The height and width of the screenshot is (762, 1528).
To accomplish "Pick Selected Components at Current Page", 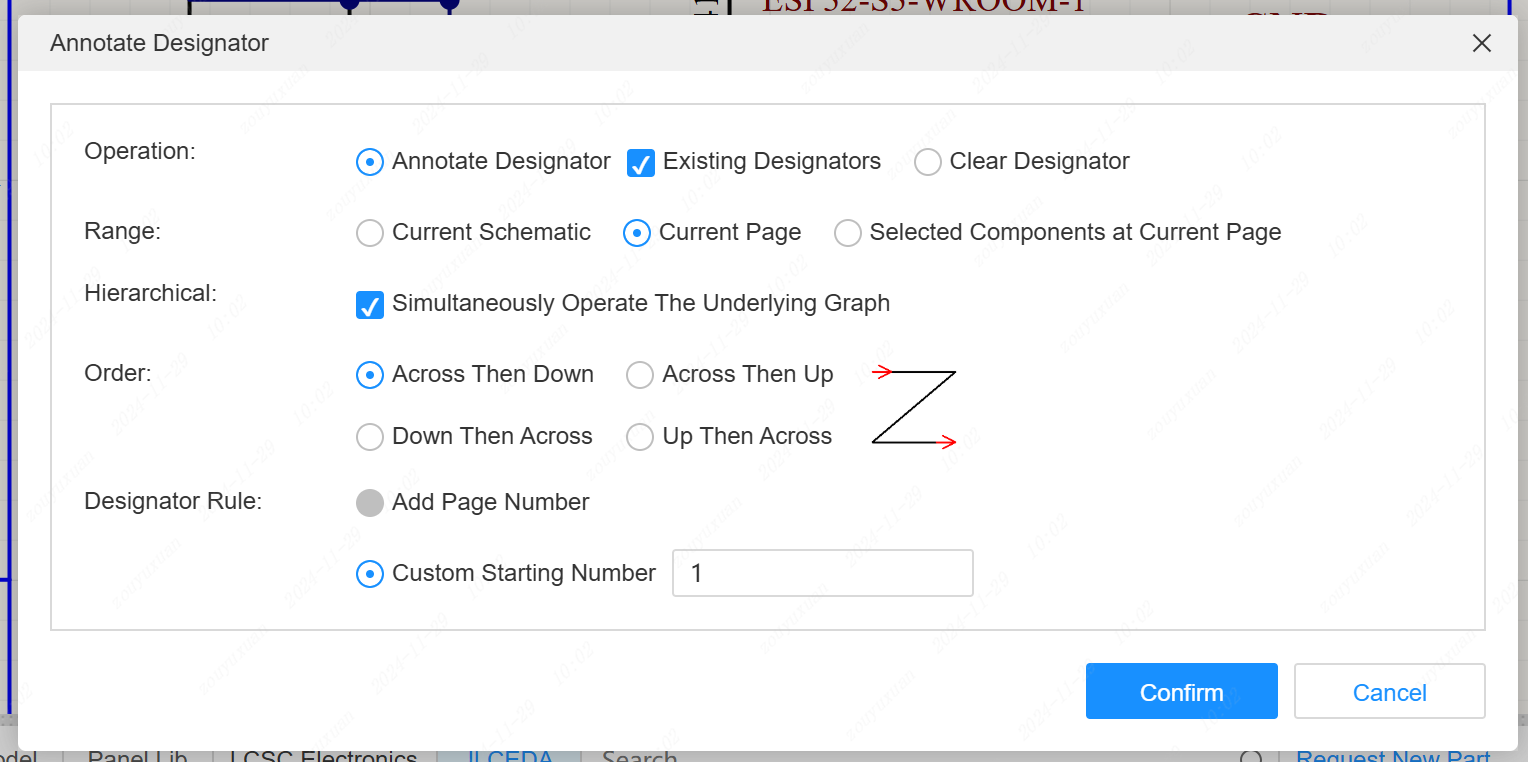I will [x=848, y=233].
